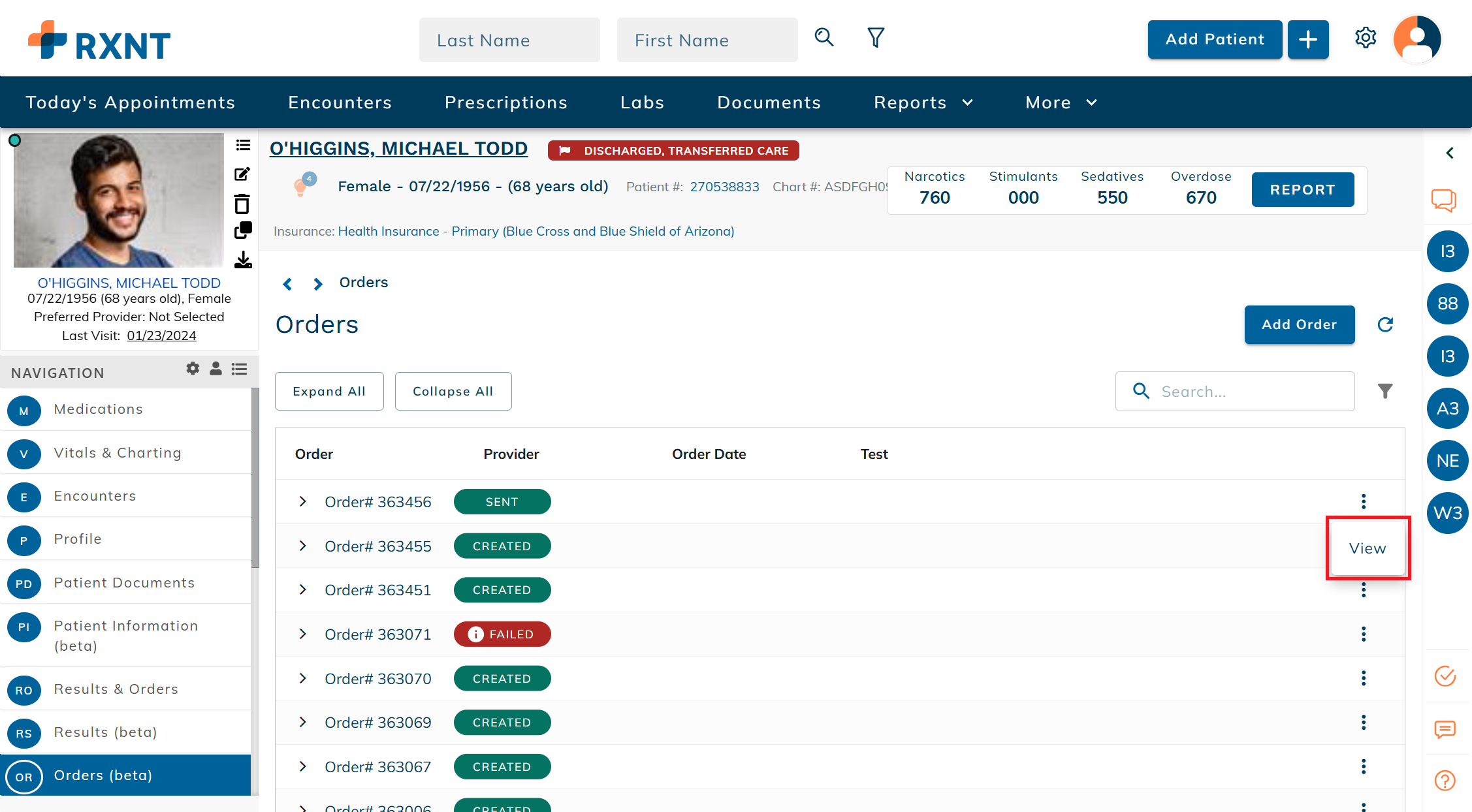The height and width of the screenshot is (812, 1472).
Task: Open the Documents tab
Action: coord(769,102)
